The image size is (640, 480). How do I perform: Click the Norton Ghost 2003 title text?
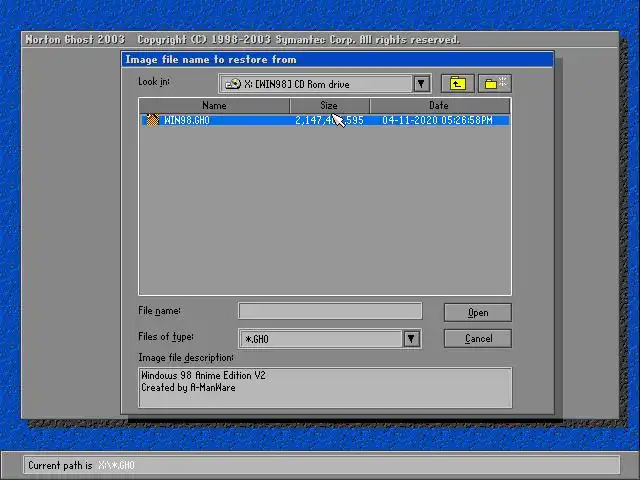pos(75,40)
